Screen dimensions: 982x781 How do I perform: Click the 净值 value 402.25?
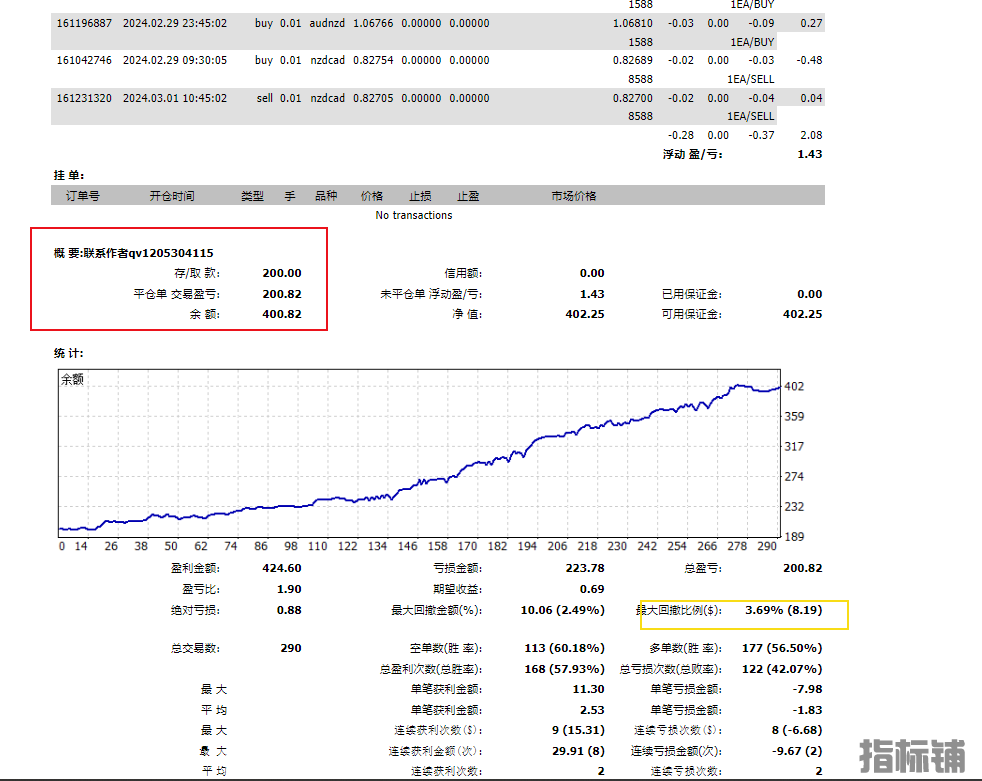[585, 314]
